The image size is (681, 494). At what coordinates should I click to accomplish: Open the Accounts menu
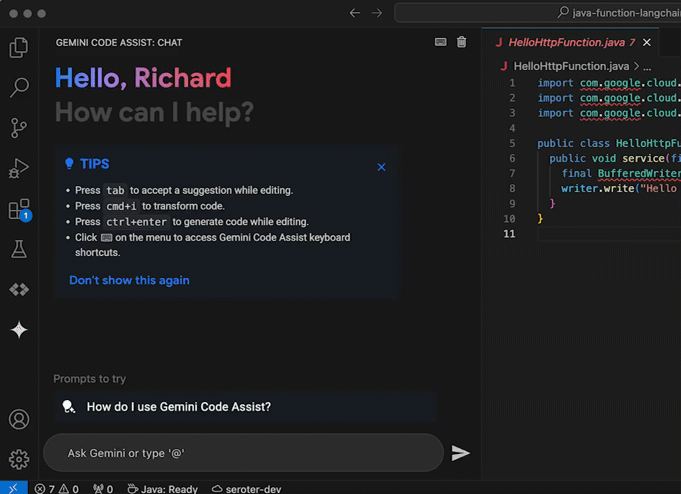tap(19, 420)
